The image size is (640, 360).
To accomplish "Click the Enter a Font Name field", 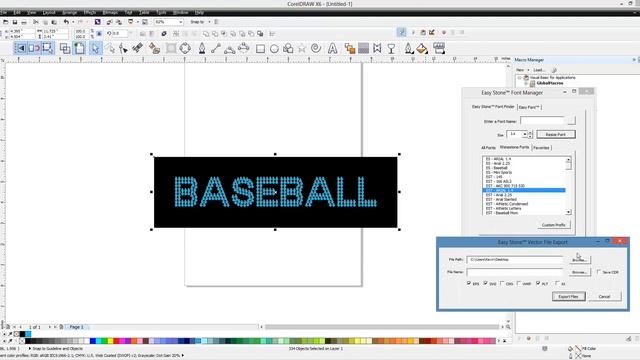I will click(x=542, y=121).
